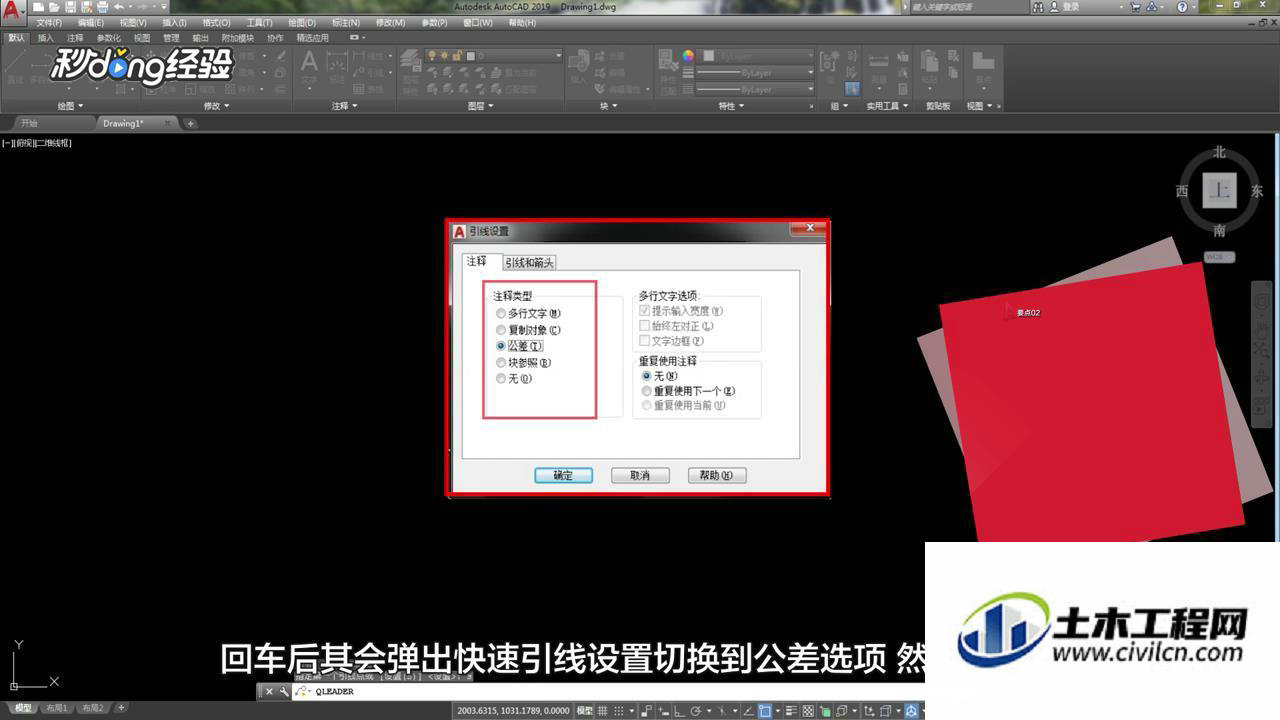
Task: Switch to the 插入 ribbon tab
Action: point(46,38)
